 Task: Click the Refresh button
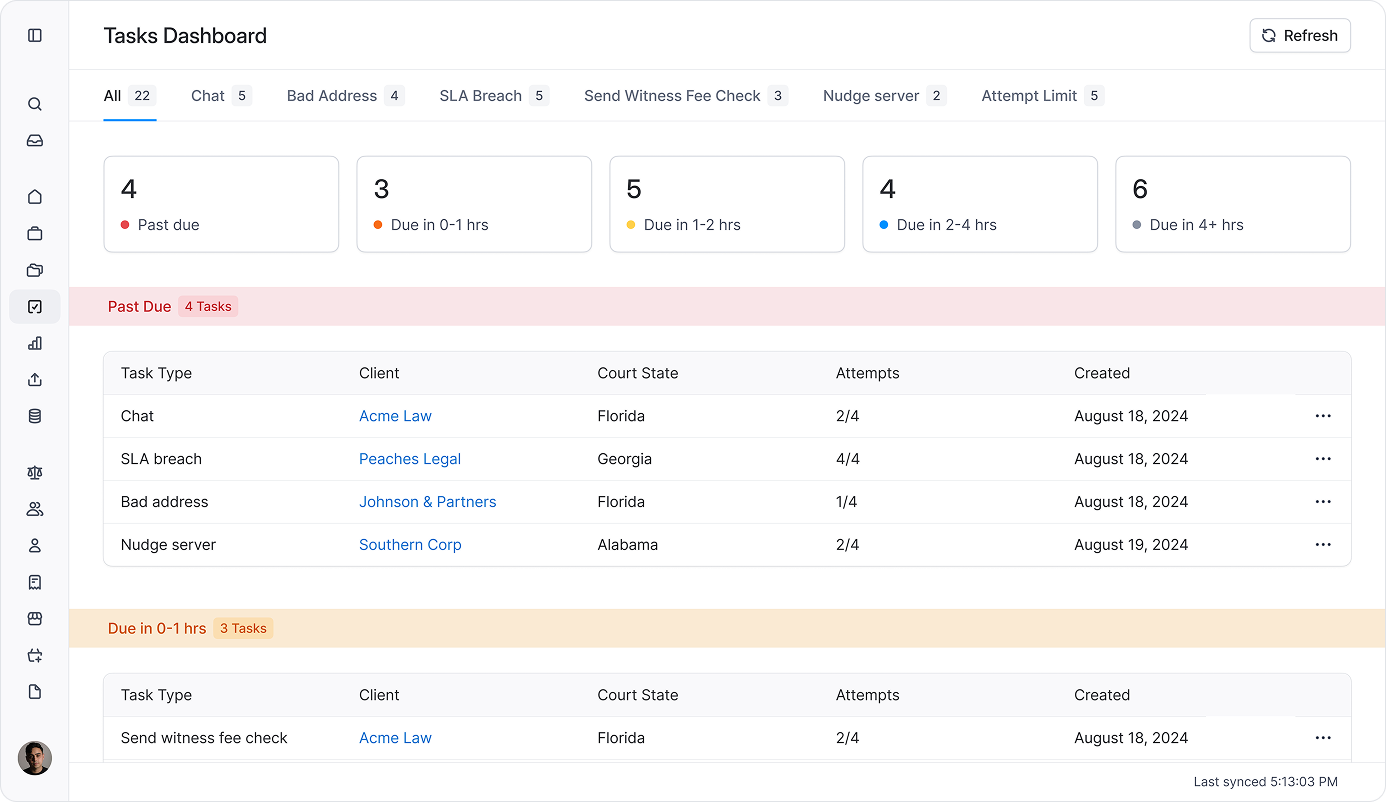[x=1299, y=35]
